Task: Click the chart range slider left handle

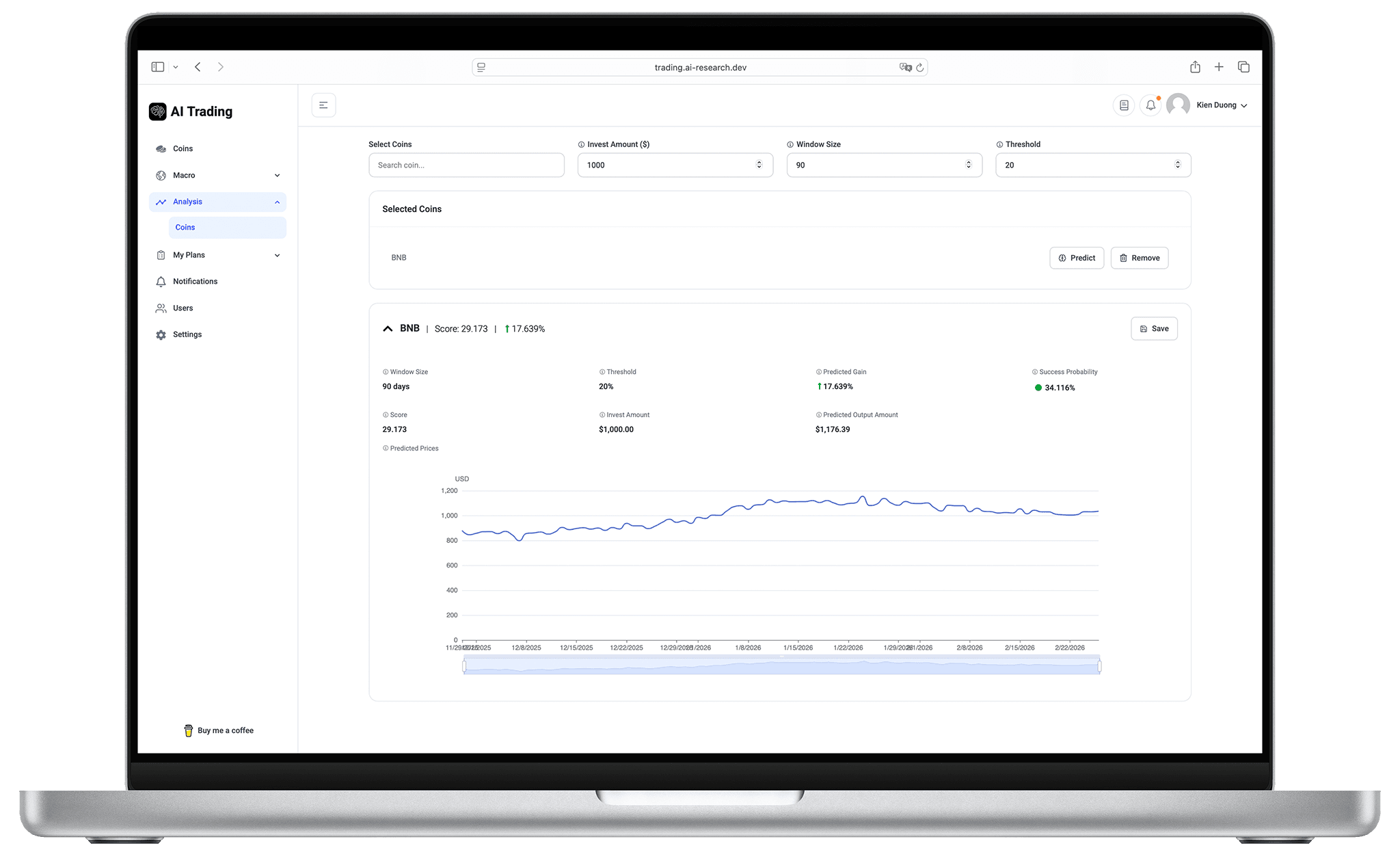Action: [x=464, y=665]
